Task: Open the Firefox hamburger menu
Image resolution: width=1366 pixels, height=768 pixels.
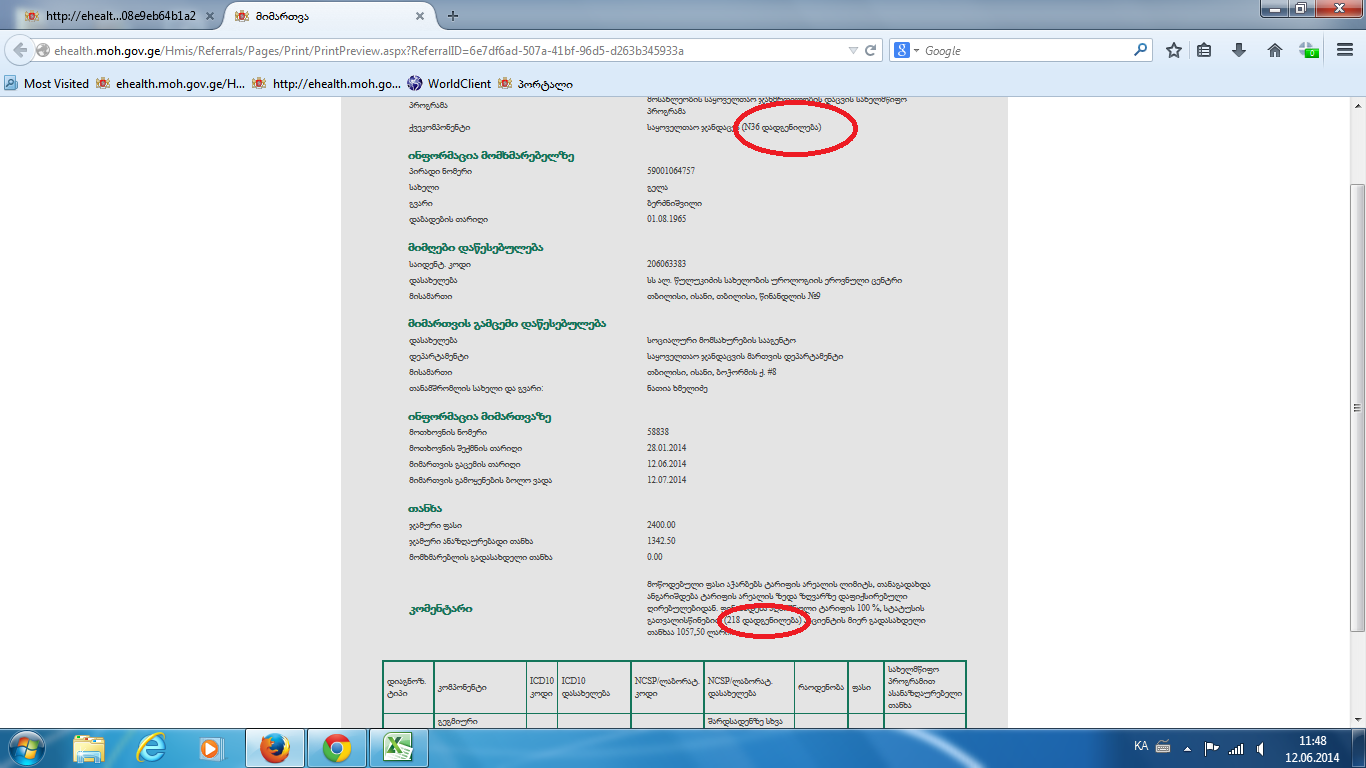Action: point(1345,50)
